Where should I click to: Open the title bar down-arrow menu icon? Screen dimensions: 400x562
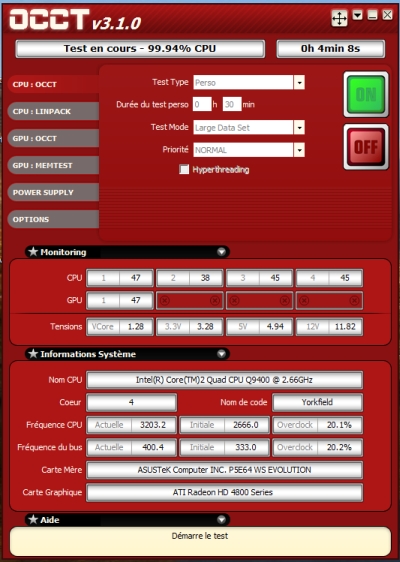click(357, 15)
